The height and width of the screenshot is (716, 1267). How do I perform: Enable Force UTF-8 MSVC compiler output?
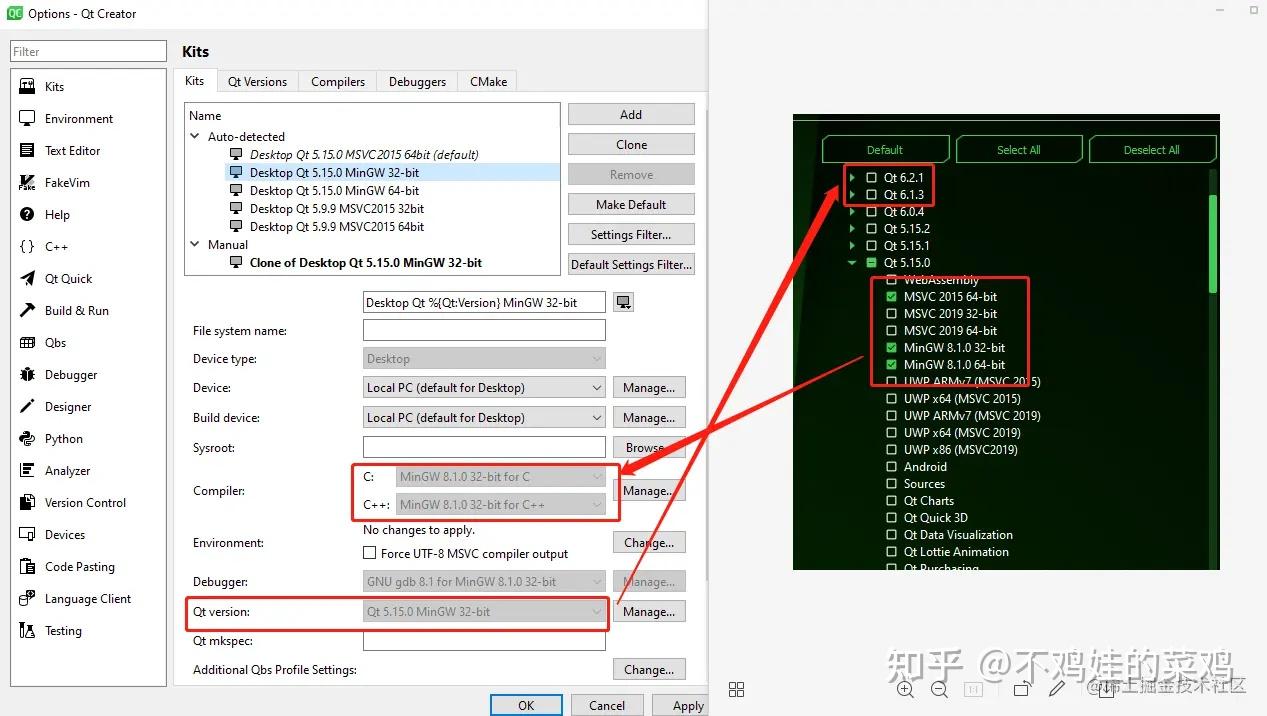coord(369,553)
